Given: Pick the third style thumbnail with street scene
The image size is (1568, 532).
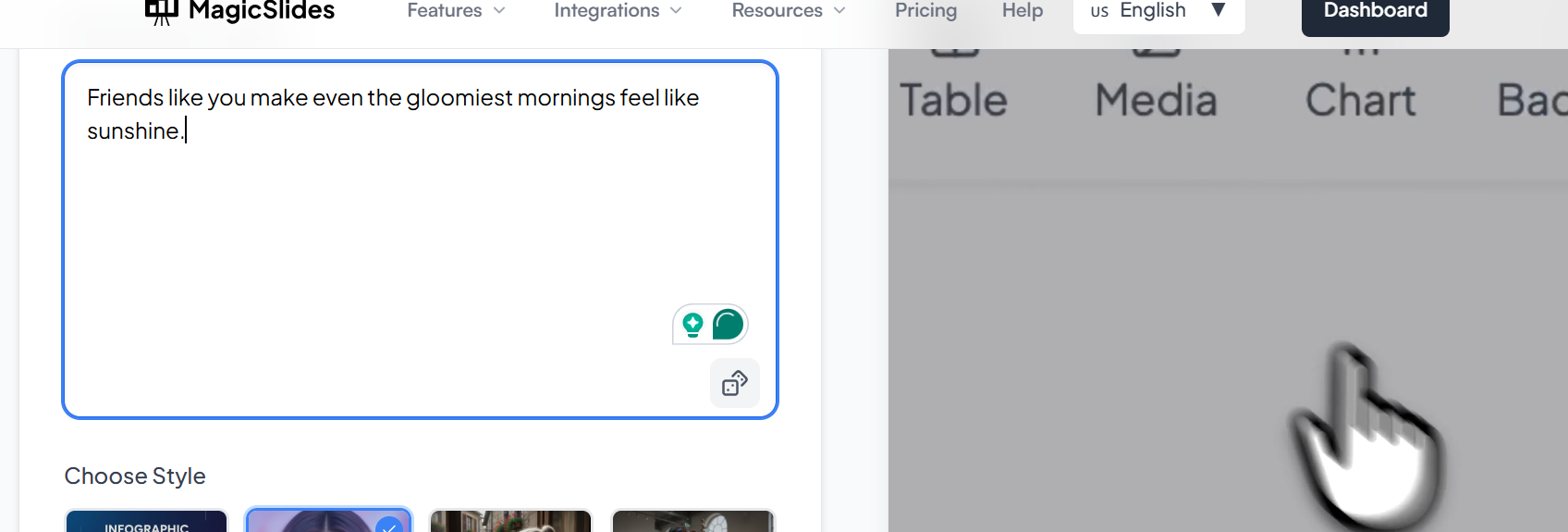Looking at the screenshot, I should pos(510,522).
